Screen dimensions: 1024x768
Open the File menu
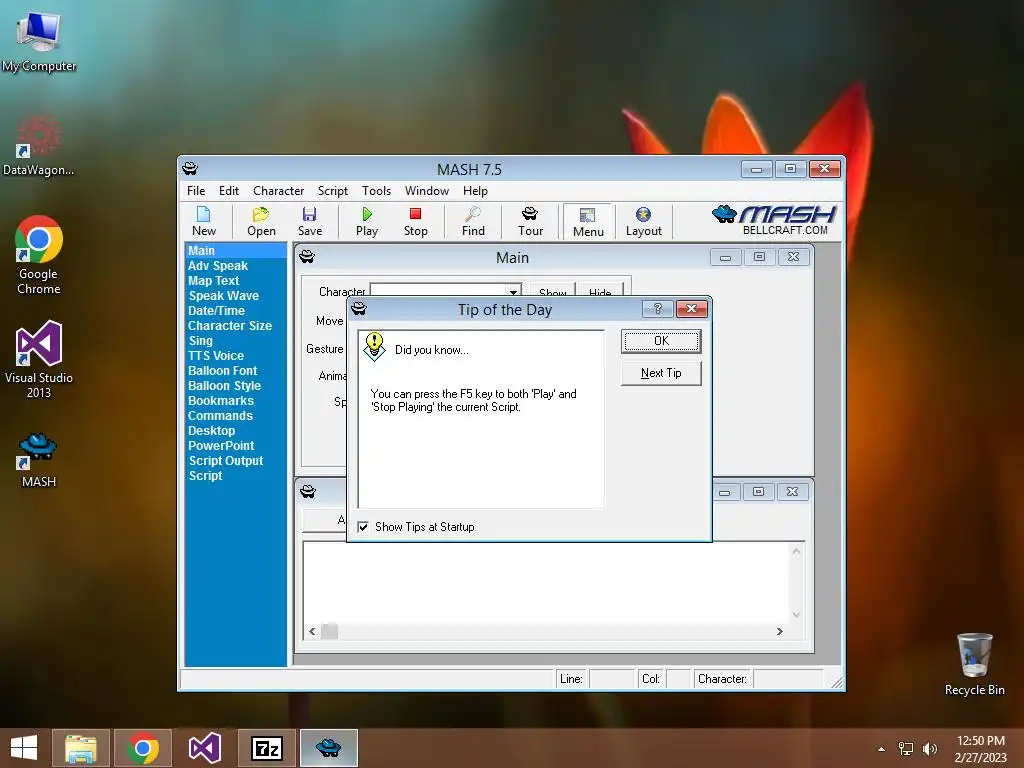click(196, 191)
